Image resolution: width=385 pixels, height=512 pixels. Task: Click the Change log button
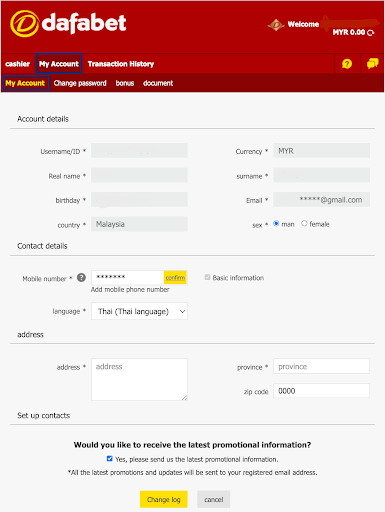pos(163,499)
